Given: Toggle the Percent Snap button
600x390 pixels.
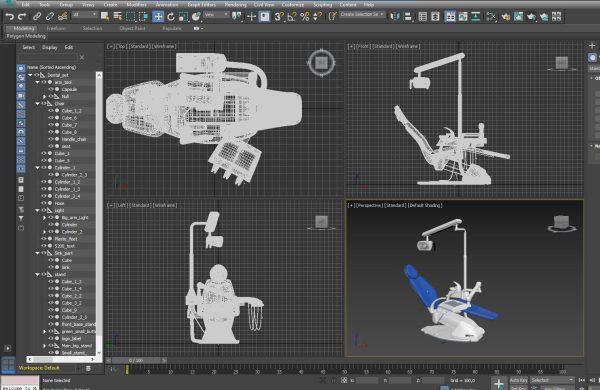Looking at the screenshot, I should (305, 16).
